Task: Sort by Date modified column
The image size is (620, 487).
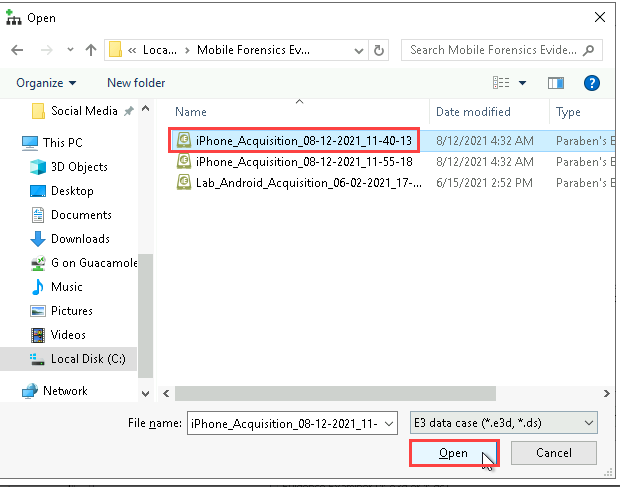Action: tap(473, 112)
